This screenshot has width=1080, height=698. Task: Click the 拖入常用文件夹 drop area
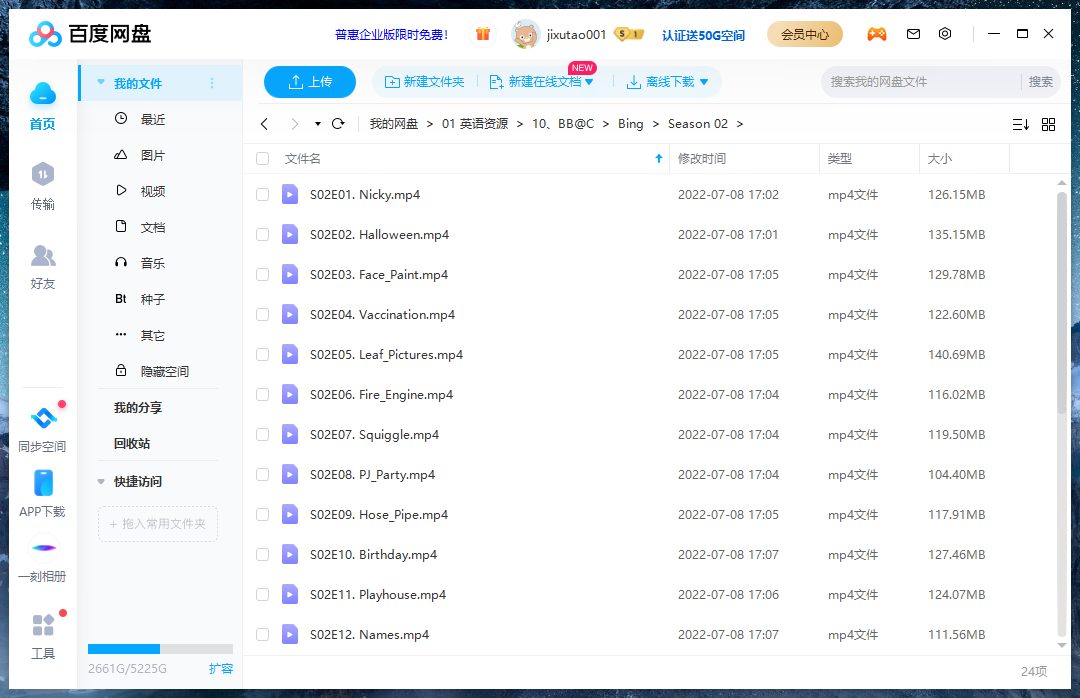tap(158, 524)
